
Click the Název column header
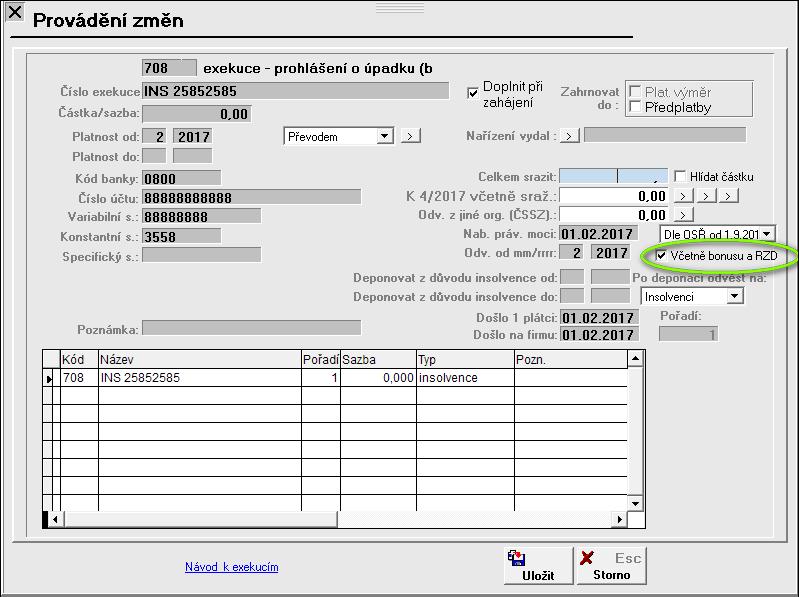pyautogui.click(x=200, y=359)
